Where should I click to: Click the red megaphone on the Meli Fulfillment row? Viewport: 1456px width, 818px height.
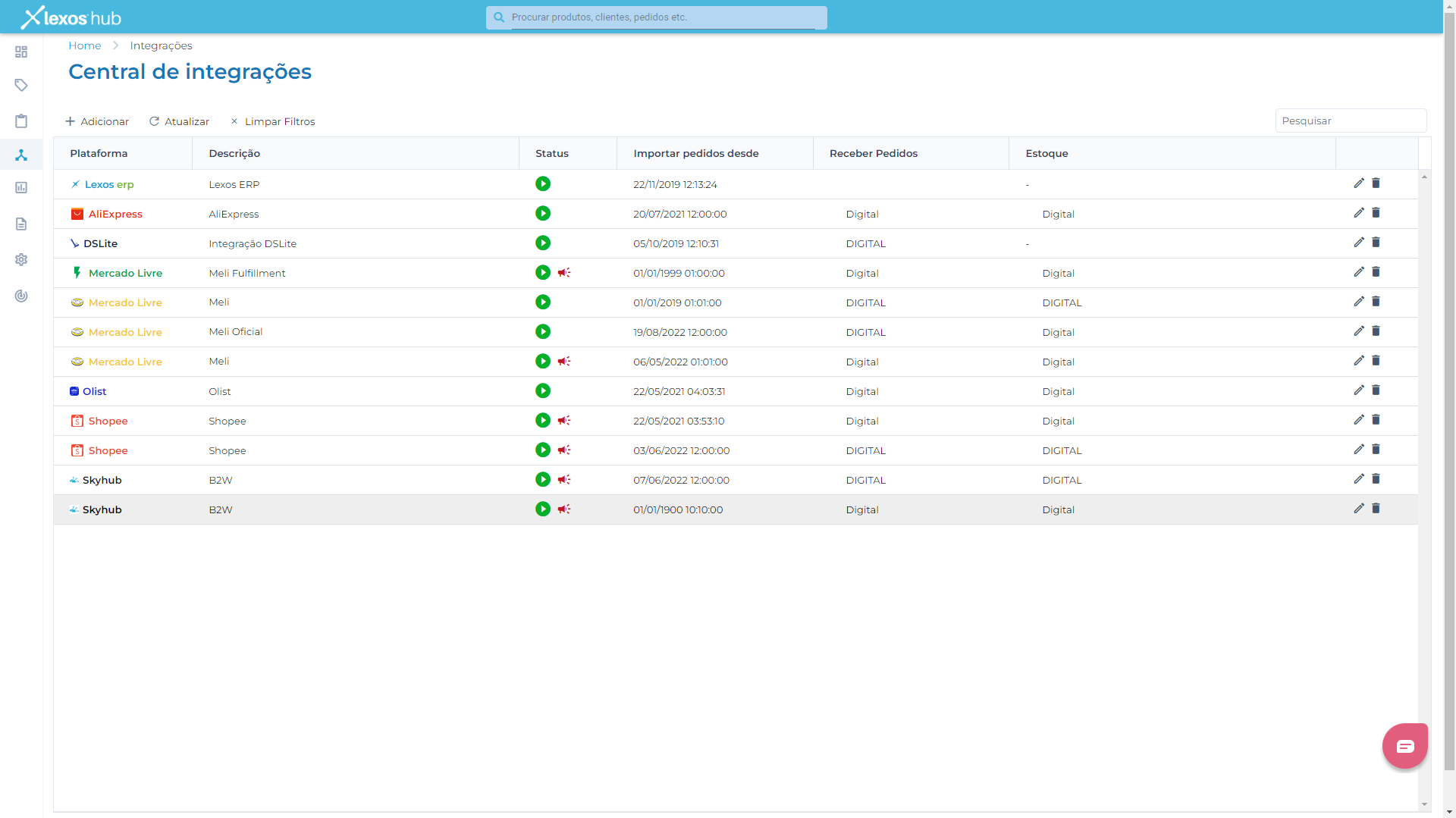pyautogui.click(x=564, y=272)
